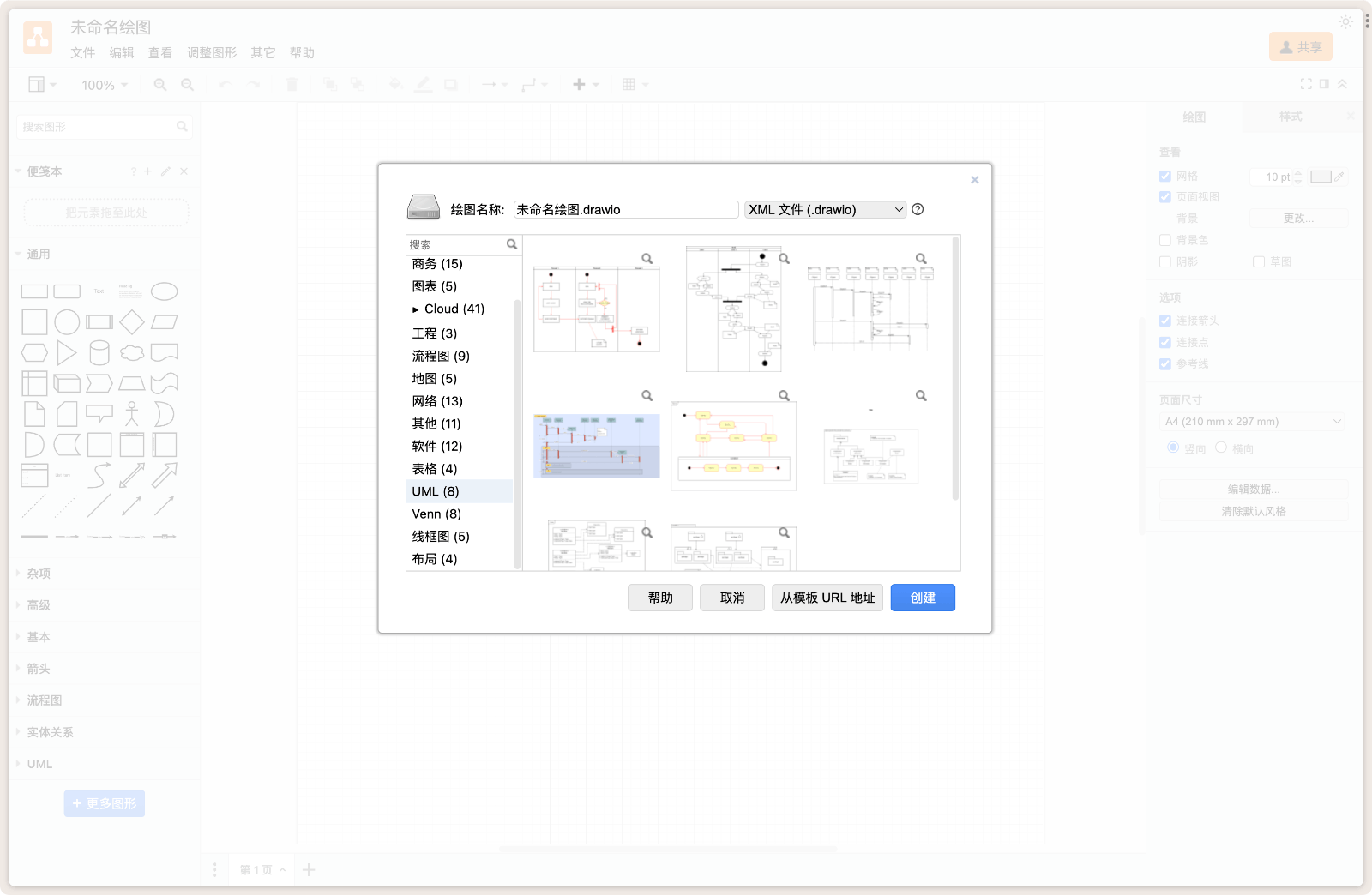
Task: Select the cylinder shape in General palette
Action: point(99,352)
